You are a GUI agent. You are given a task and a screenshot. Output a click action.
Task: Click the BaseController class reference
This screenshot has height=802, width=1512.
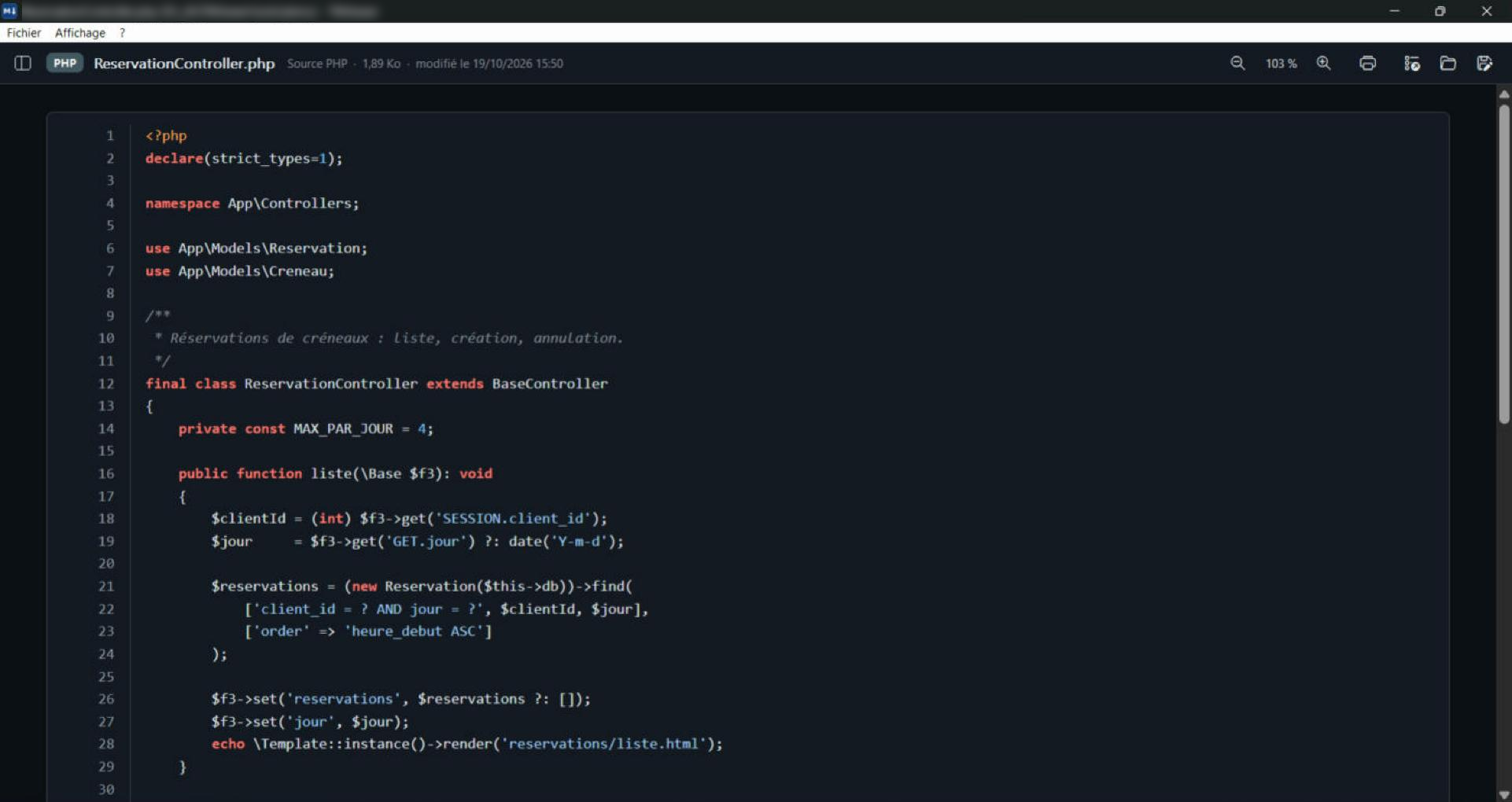coord(550,384)
